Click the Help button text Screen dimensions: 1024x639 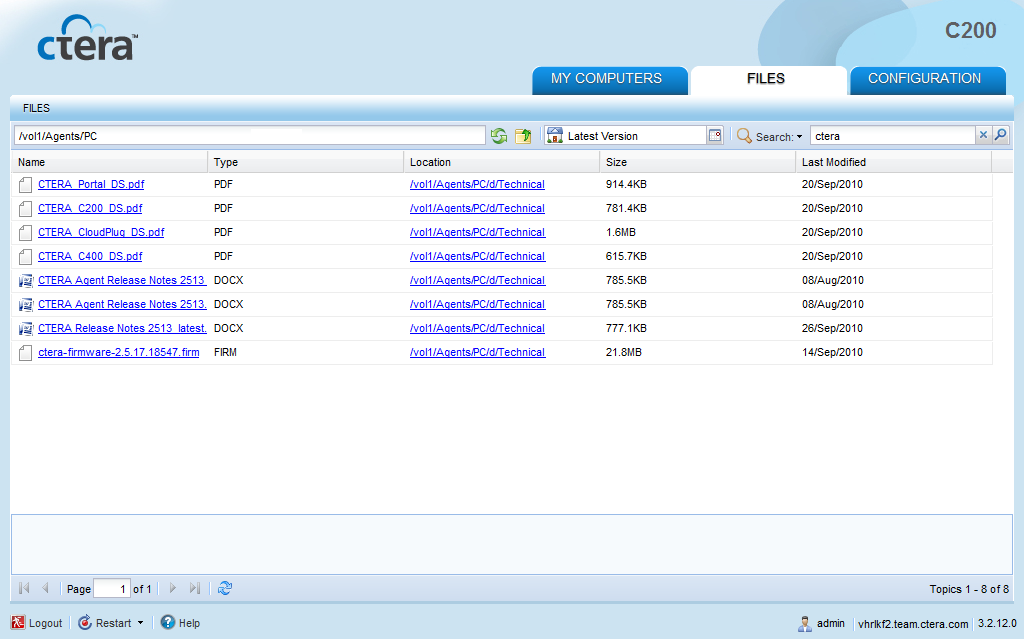click(189, 623)
